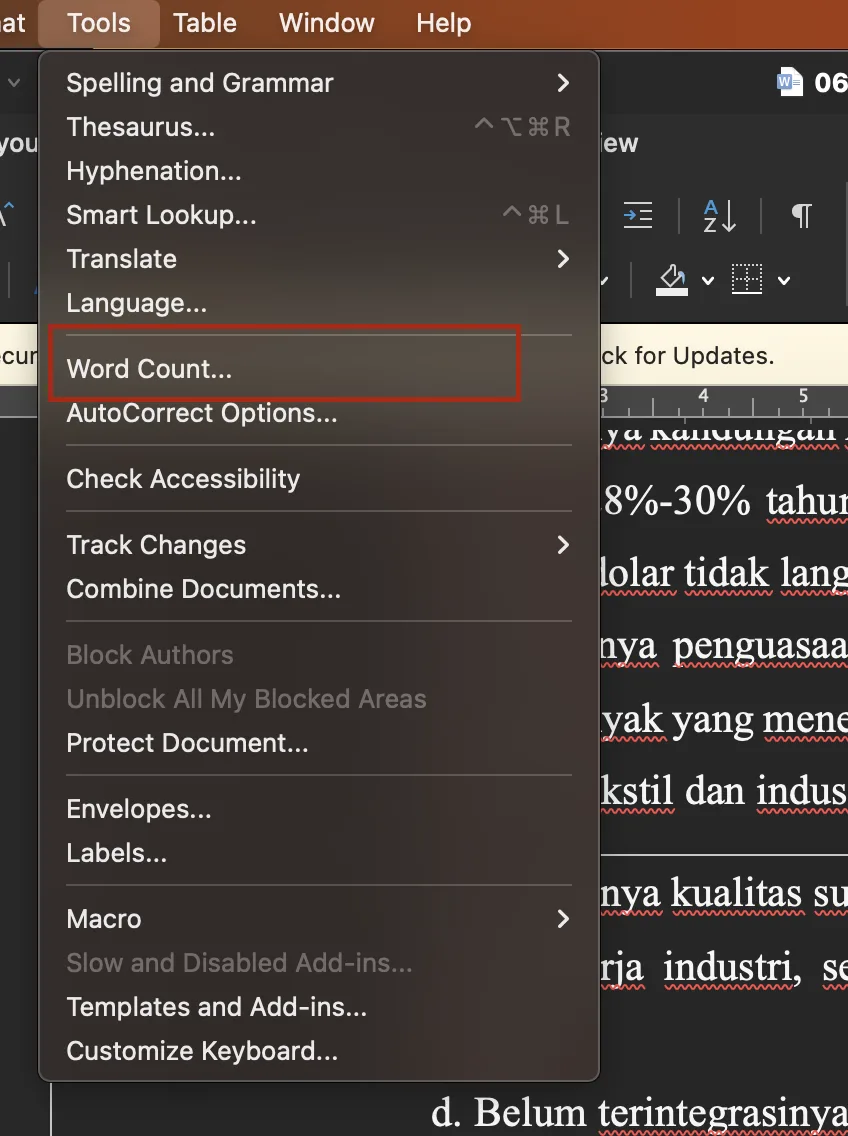Open the Word Count dialog
The image size is (848, 1136).
tap(148, 369)
